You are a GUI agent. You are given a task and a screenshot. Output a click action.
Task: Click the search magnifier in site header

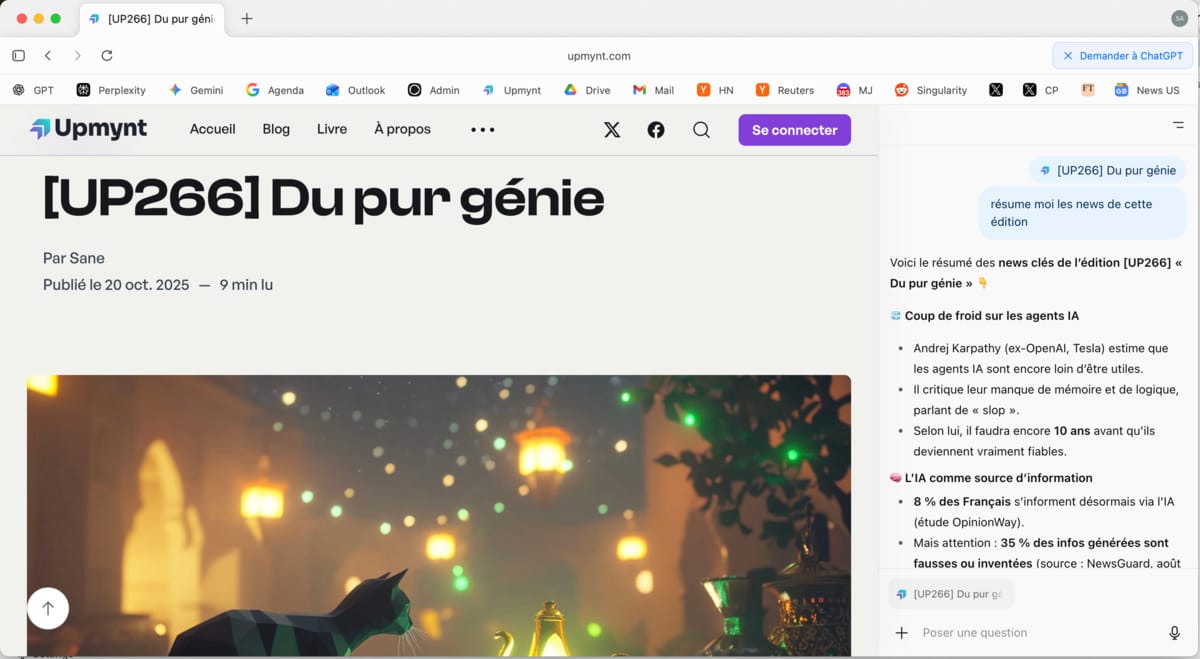tap(701, 130)
